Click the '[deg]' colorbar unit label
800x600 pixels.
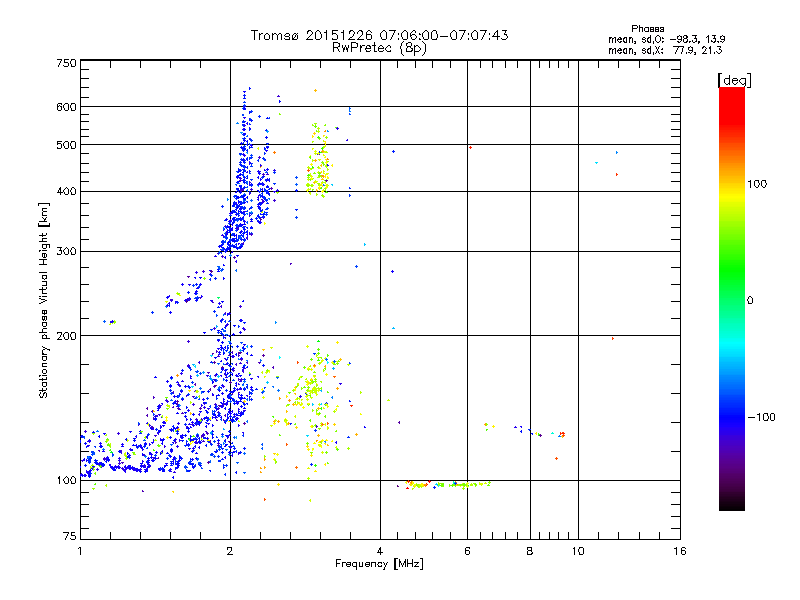(734, 81)
